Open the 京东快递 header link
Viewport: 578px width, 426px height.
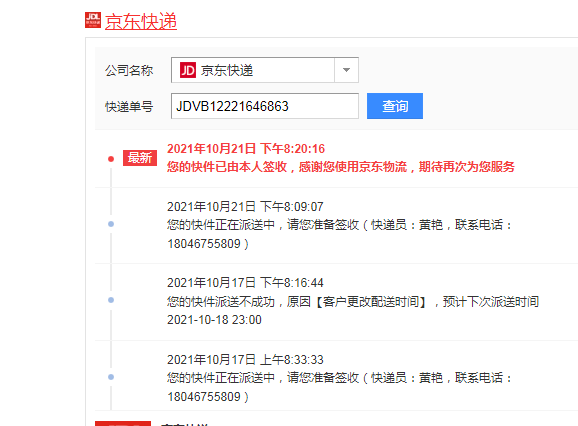tap(141, 21)
